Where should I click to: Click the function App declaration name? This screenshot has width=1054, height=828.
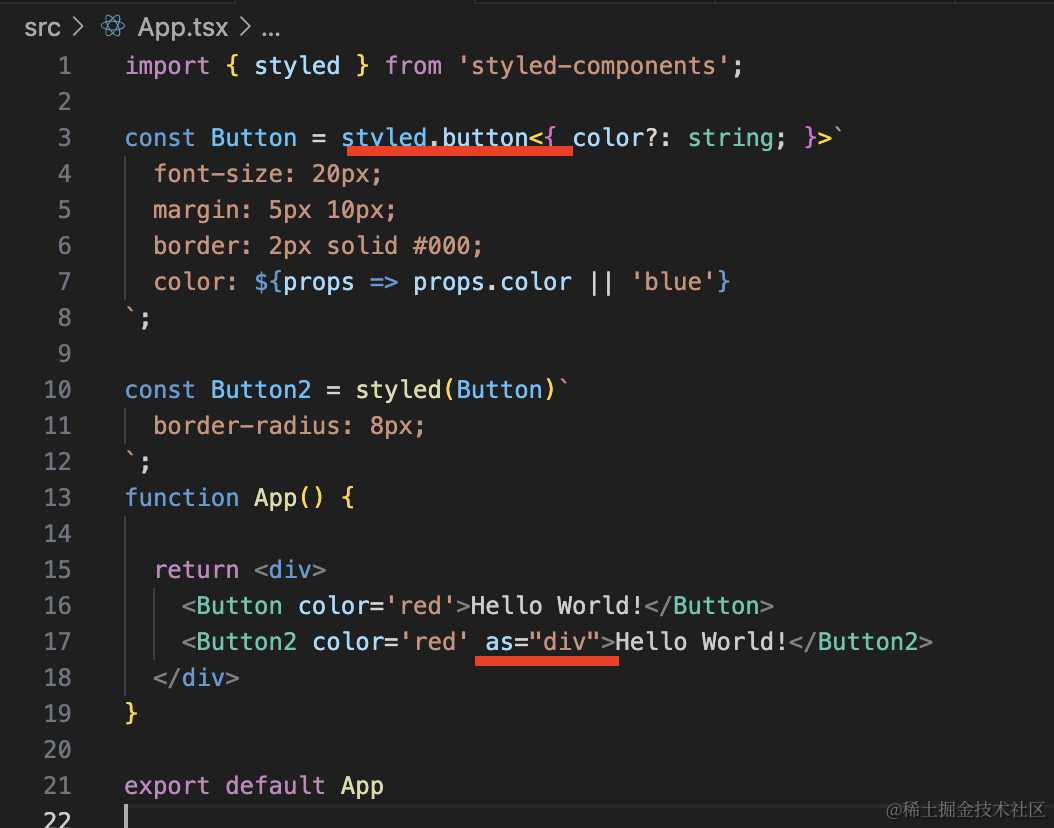[276, 498]
